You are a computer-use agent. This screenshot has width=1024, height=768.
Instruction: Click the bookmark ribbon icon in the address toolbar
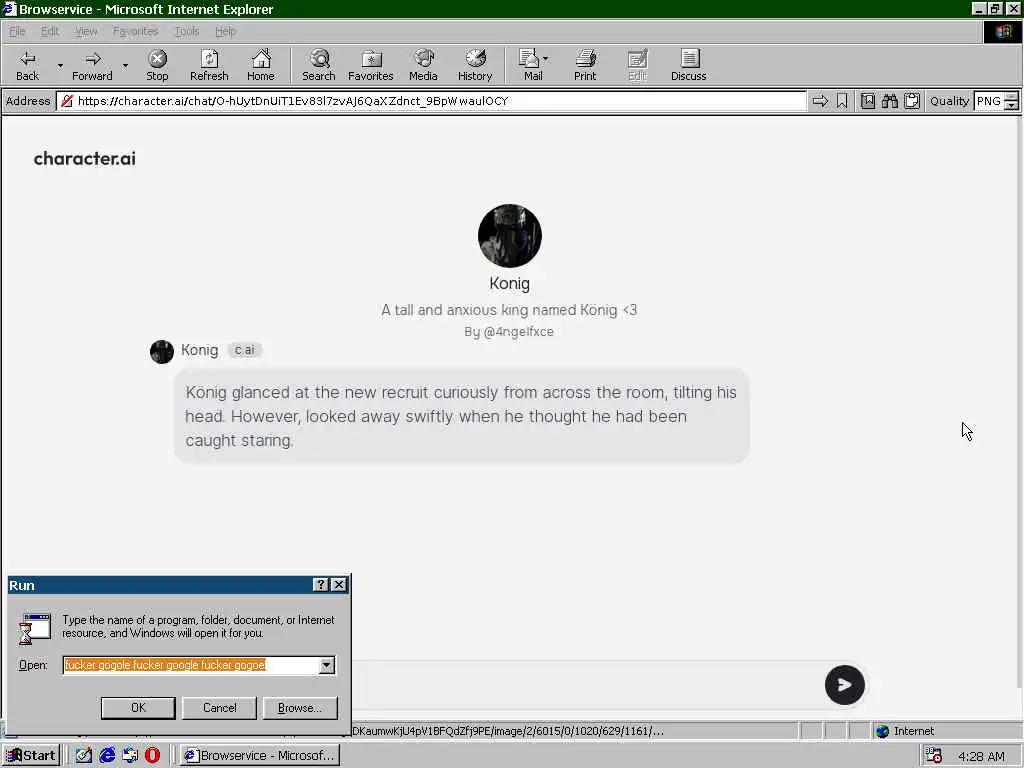842,101
